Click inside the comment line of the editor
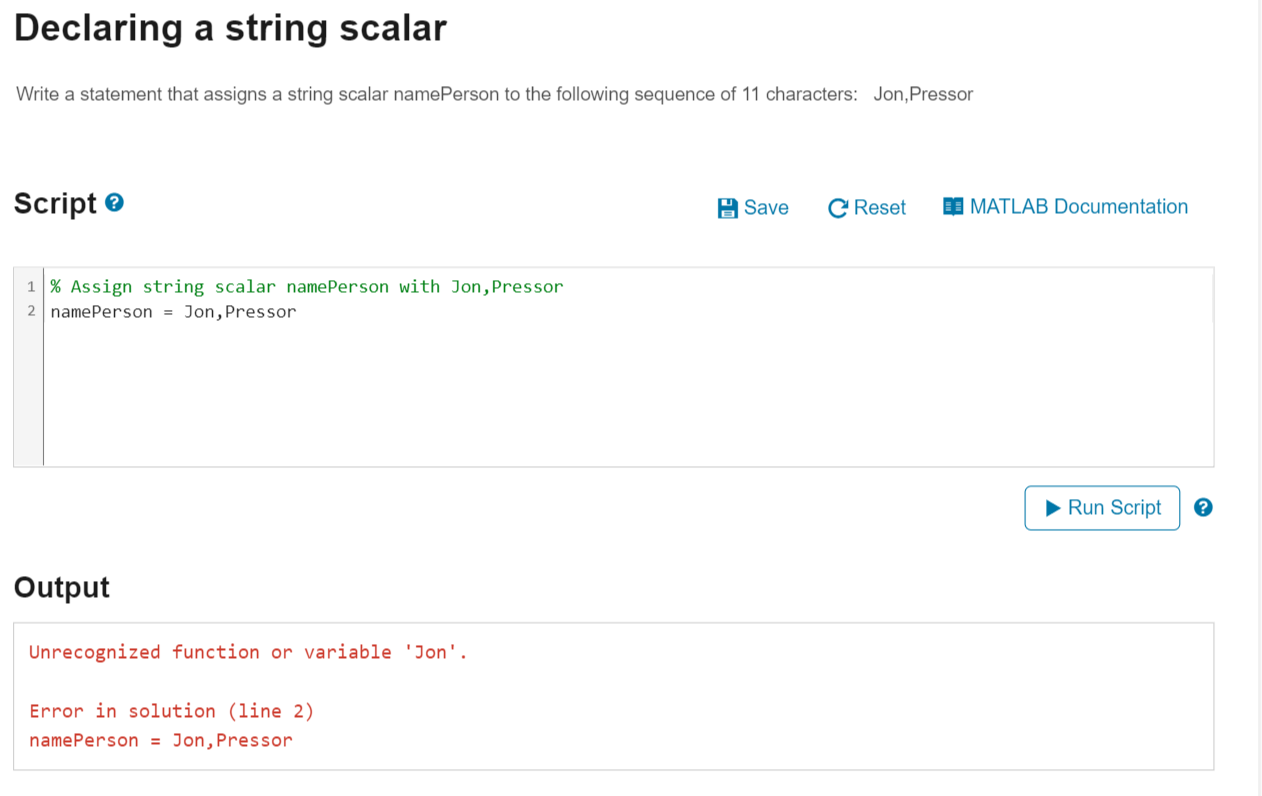 click(x=307, y=287)
